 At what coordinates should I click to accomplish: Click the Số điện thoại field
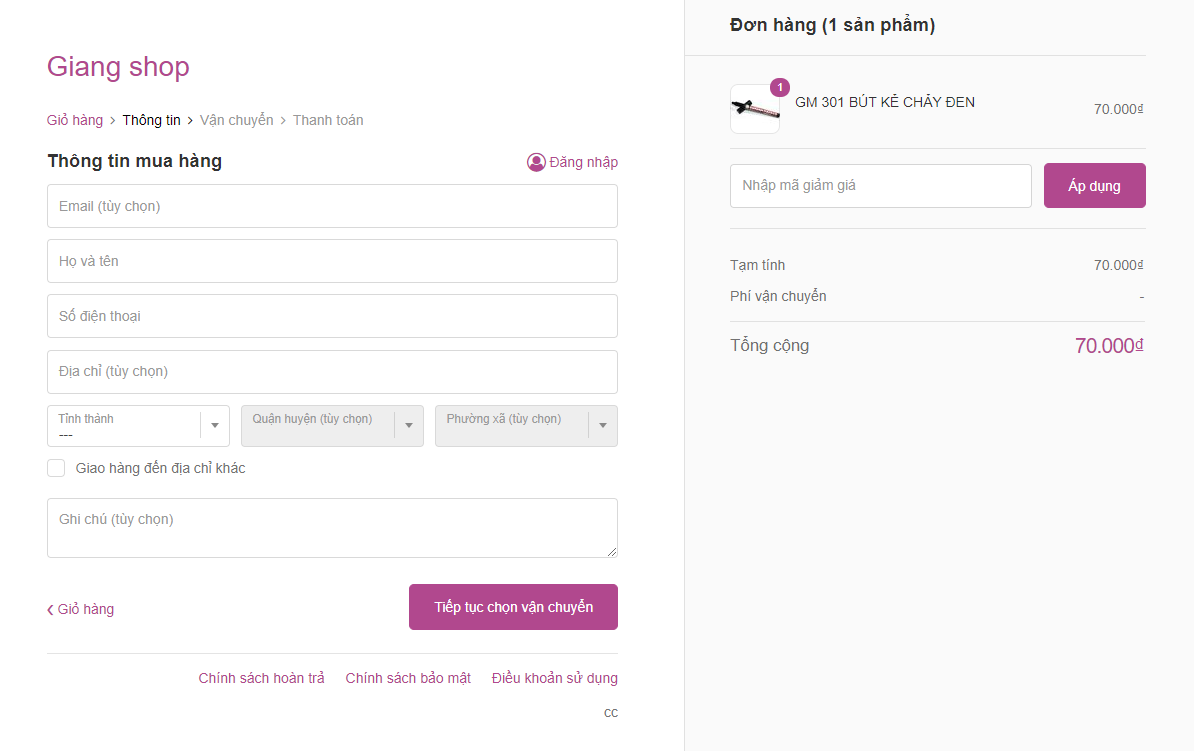coord(332,316)
